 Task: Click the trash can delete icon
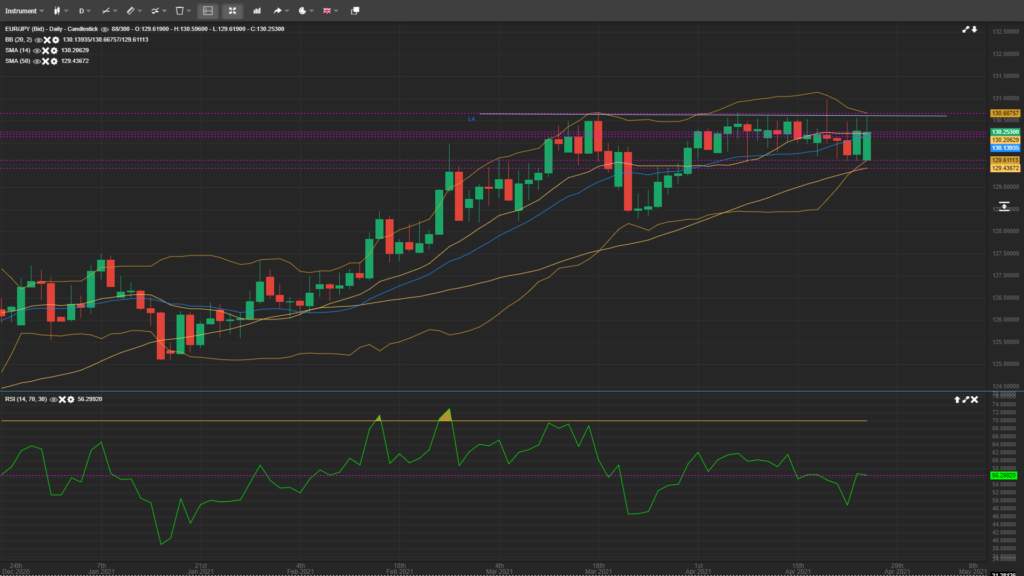180,10
